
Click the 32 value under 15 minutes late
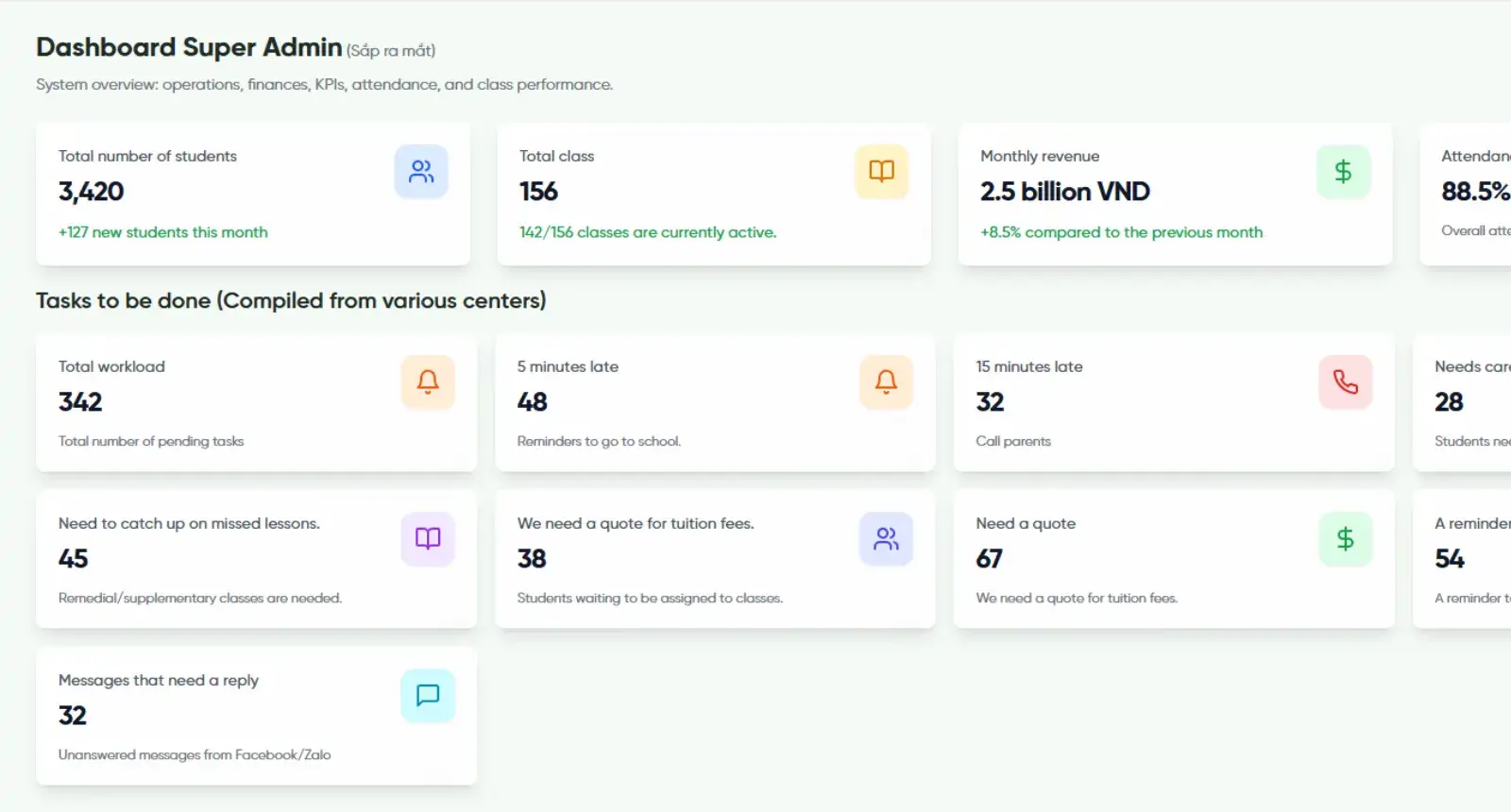tap(990, 402)
